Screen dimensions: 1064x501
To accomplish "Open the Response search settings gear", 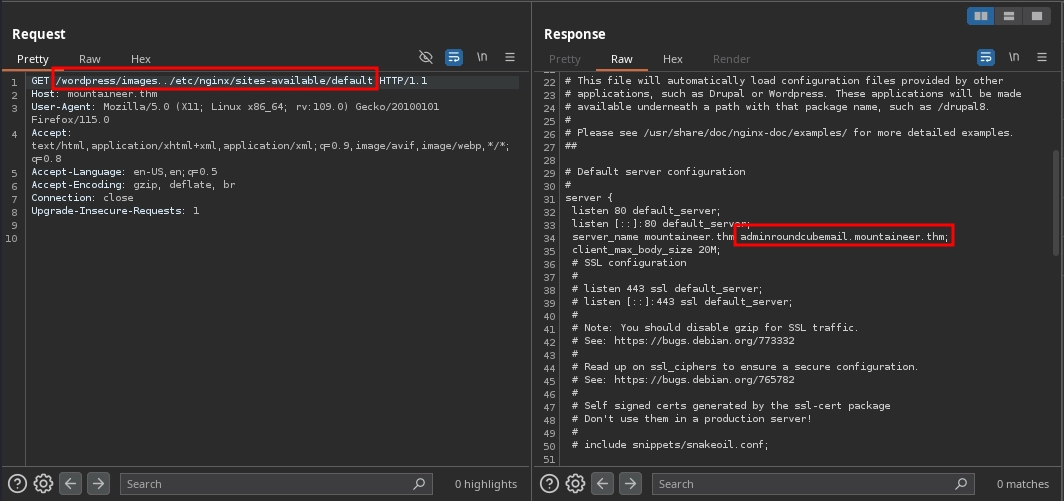I will coord(575,484).
